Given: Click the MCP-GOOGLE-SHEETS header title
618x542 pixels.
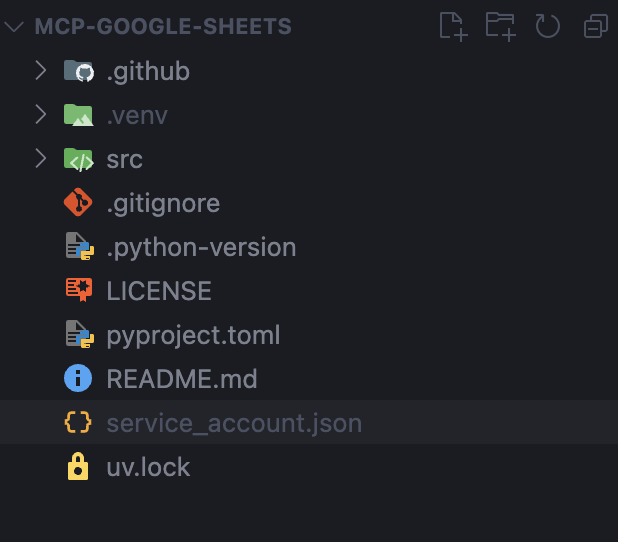Looking at the screenshot, I should click(163, 26).
